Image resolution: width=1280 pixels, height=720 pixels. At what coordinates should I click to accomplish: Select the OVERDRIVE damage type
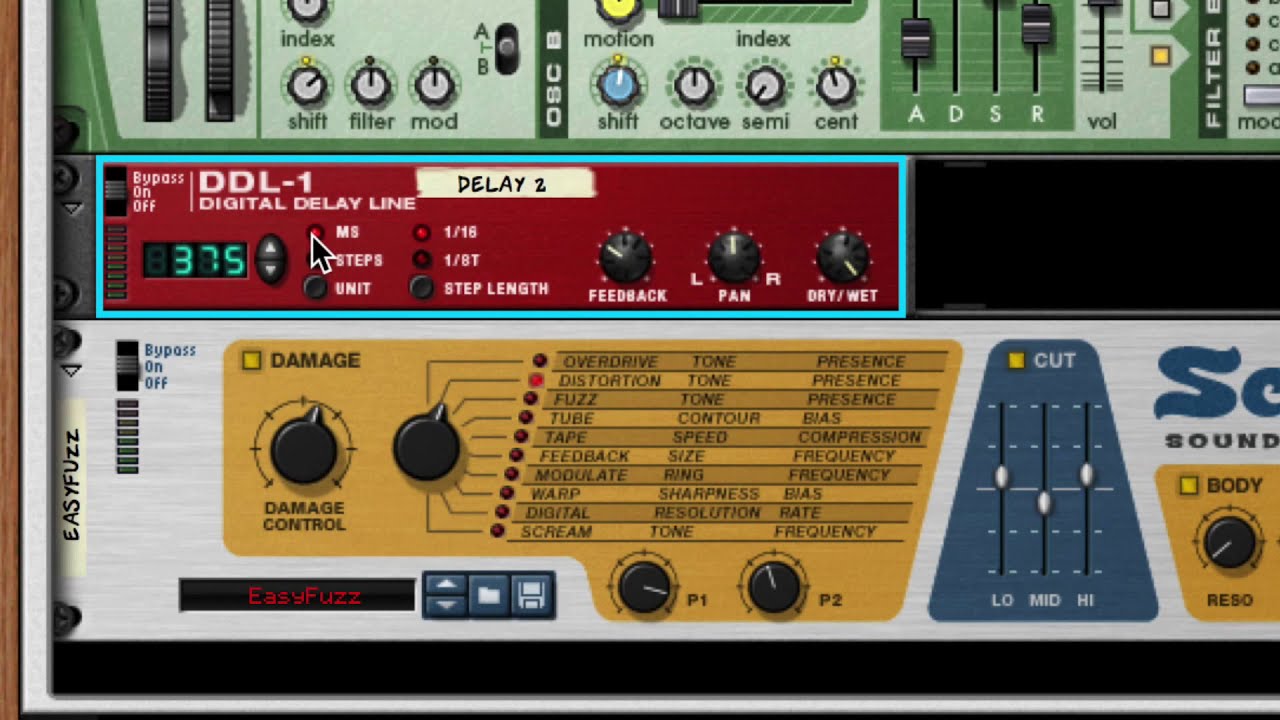coord(540,361)
